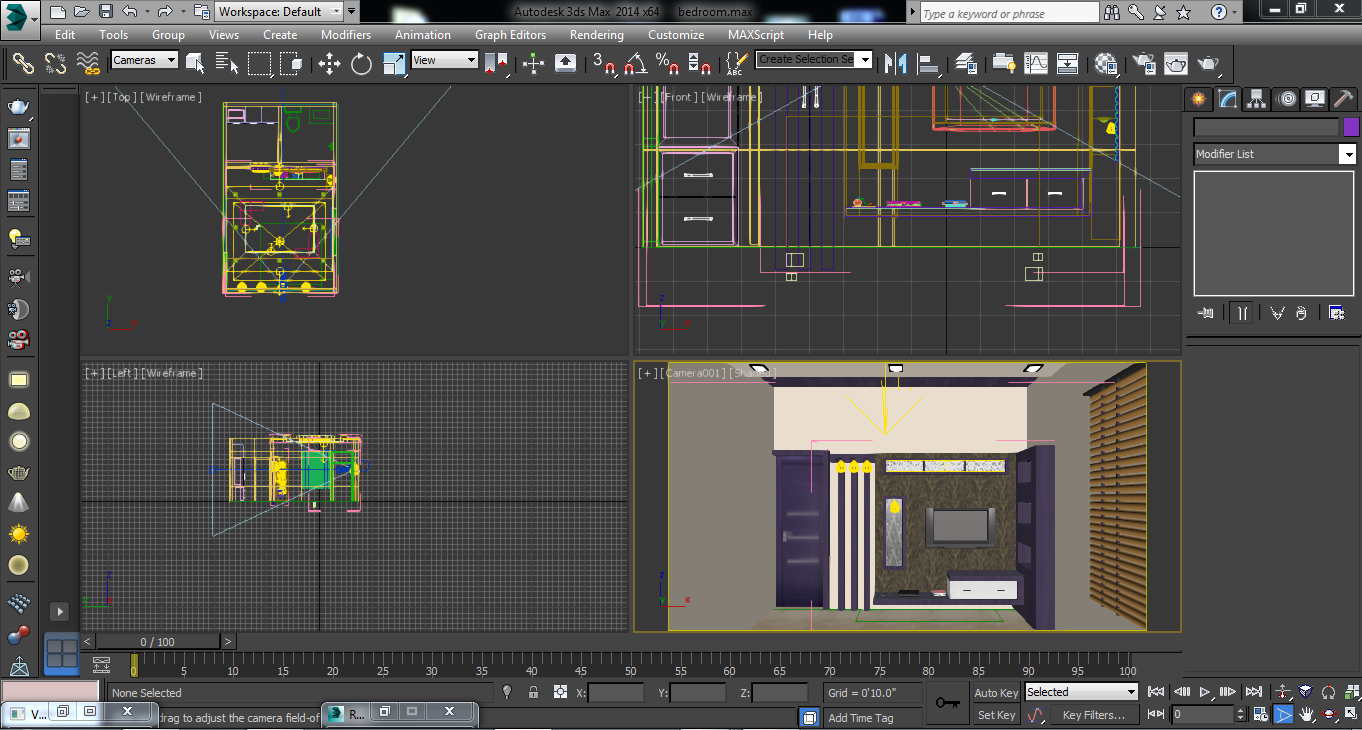Open the Layer Manager icon
Viewport: 1362px width, 730px height.
point(966,64)
